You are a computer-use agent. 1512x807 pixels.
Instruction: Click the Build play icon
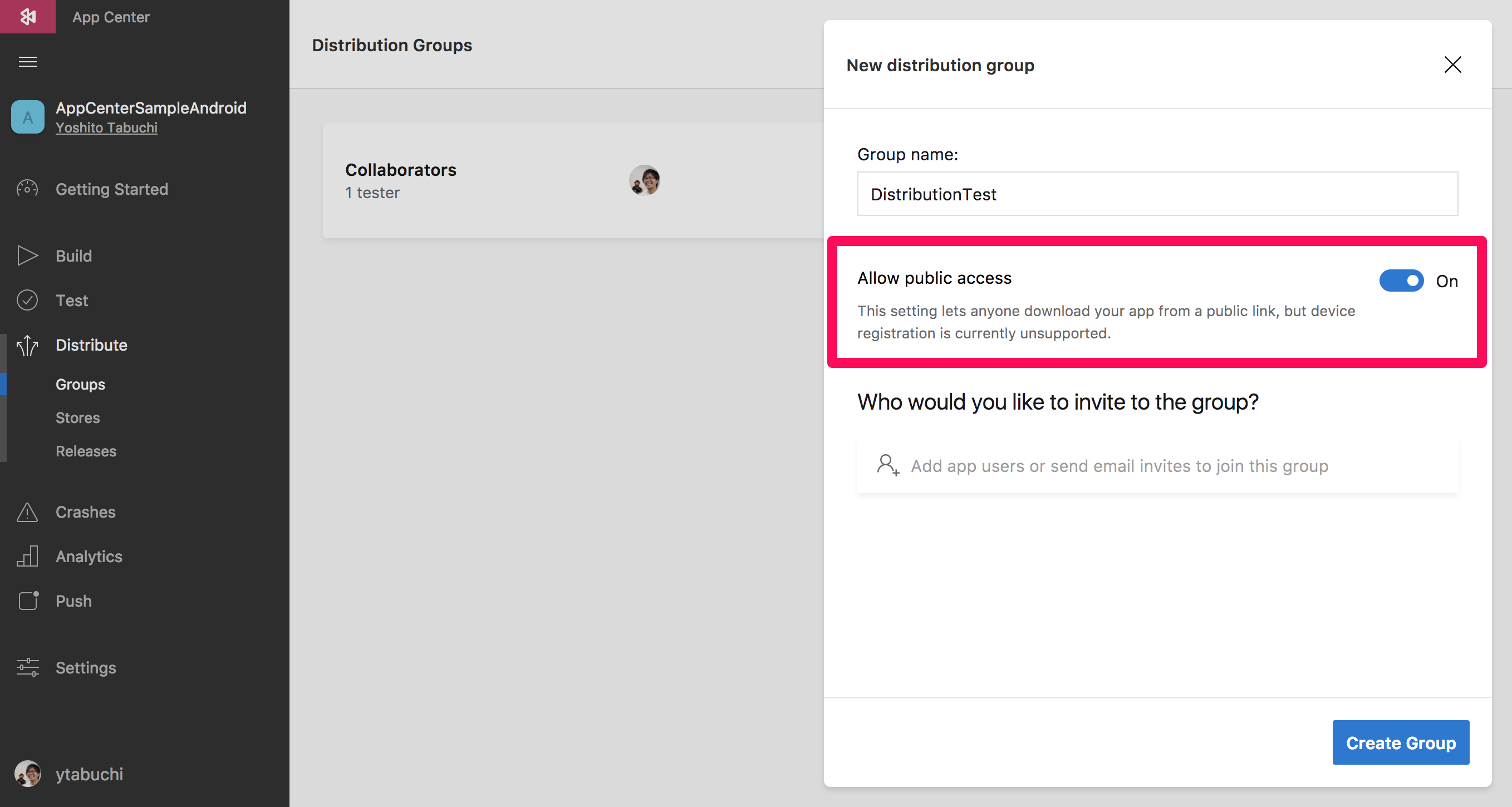(x=27, y=256)
